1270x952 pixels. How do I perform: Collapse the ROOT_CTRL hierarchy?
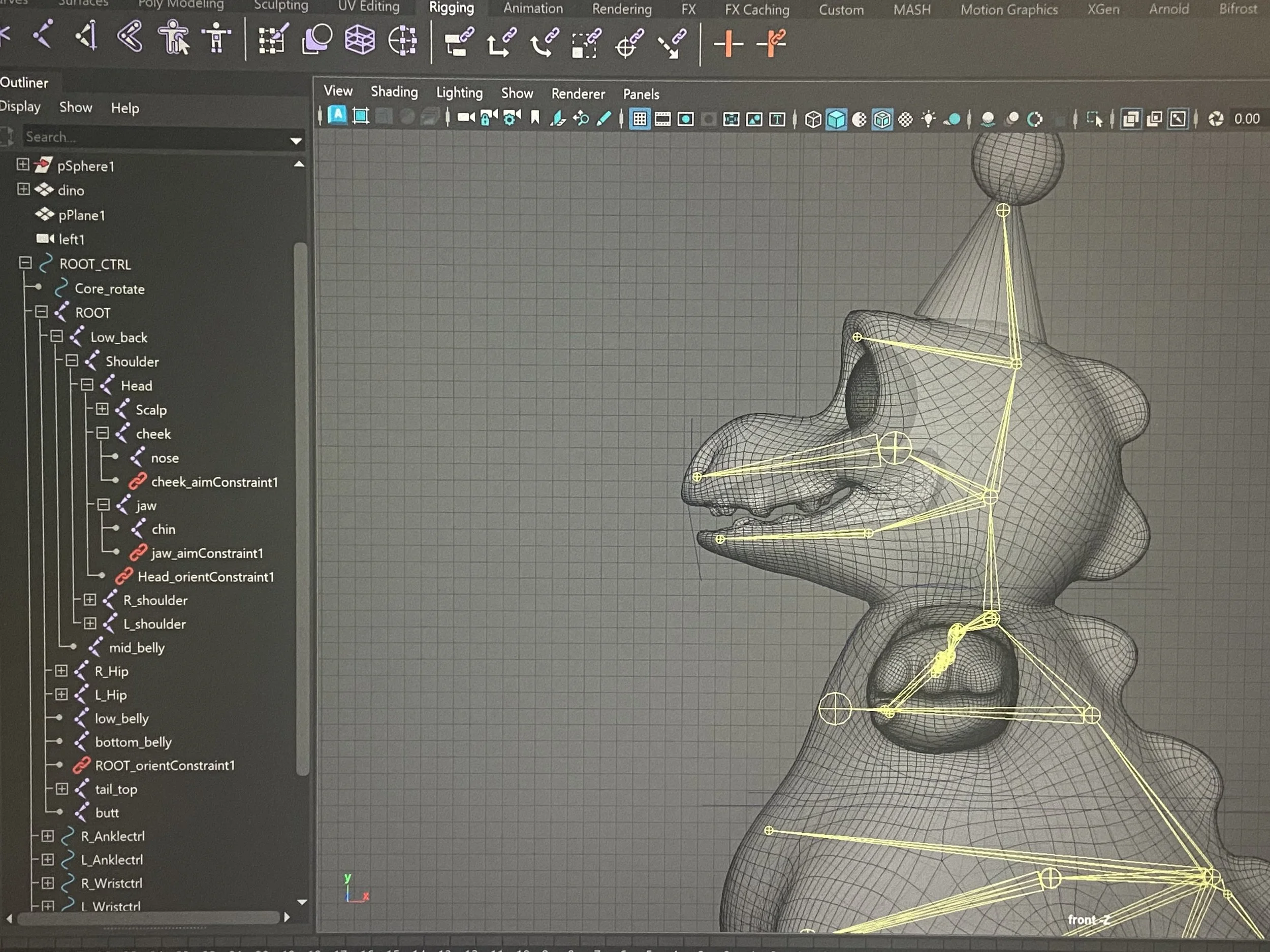(x=25, y=263)
